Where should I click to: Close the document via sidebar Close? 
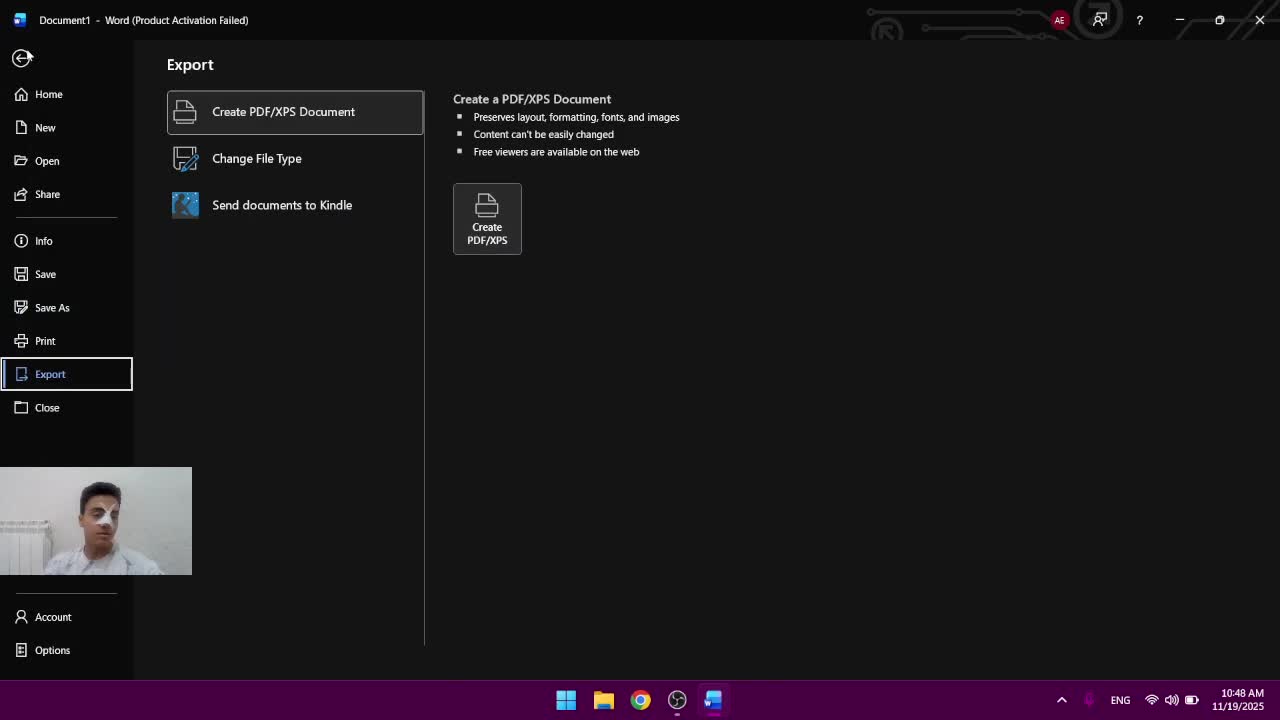coord(46,408)
